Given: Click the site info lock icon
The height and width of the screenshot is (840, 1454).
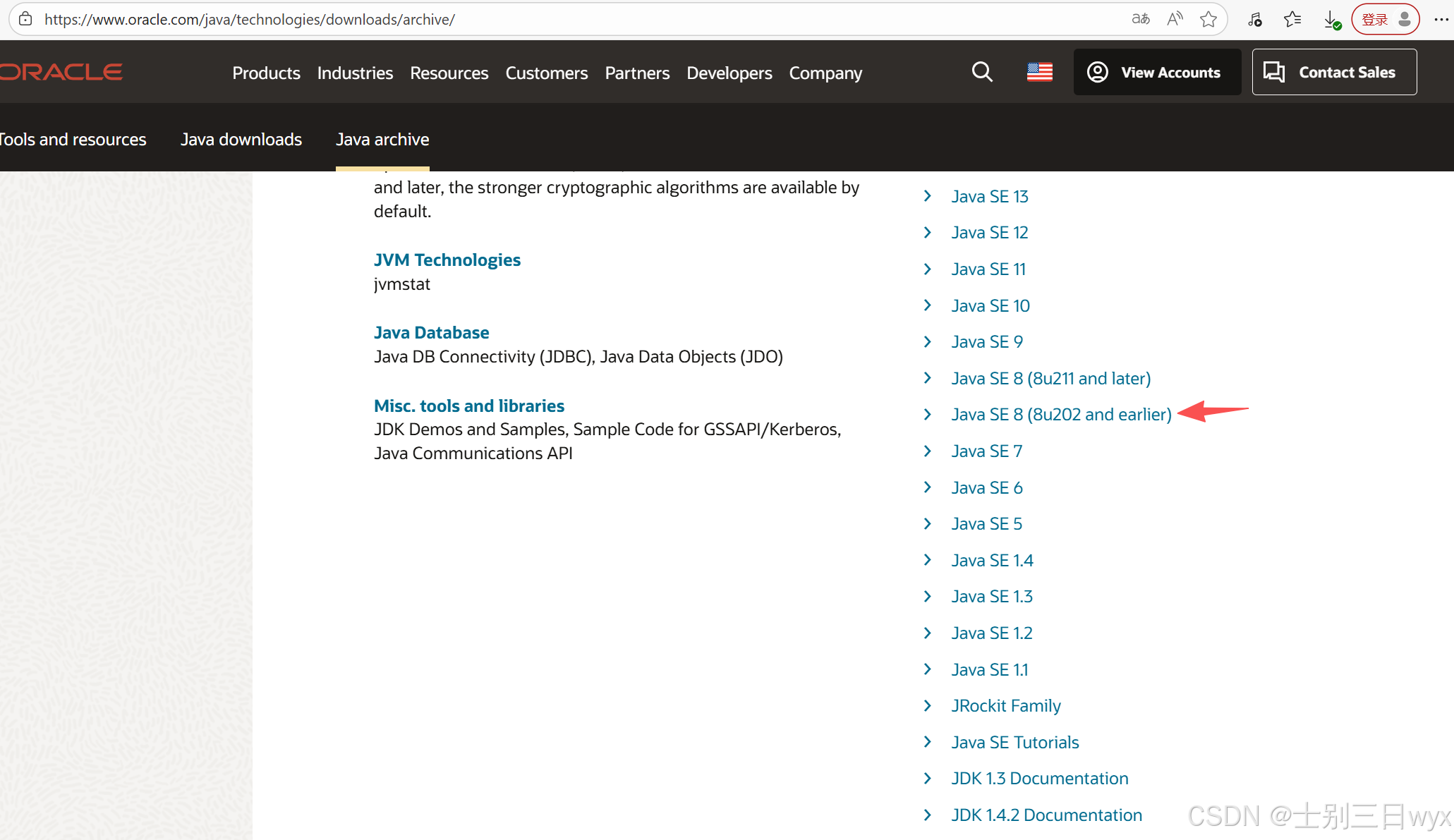Looking at the screenshot, I should pos(25,19).
